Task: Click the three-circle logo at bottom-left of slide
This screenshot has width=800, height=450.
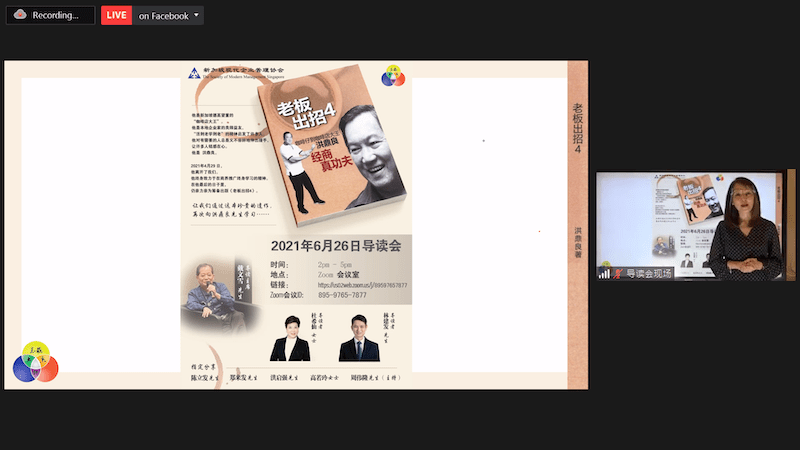Action: click(x=35, y=363)
